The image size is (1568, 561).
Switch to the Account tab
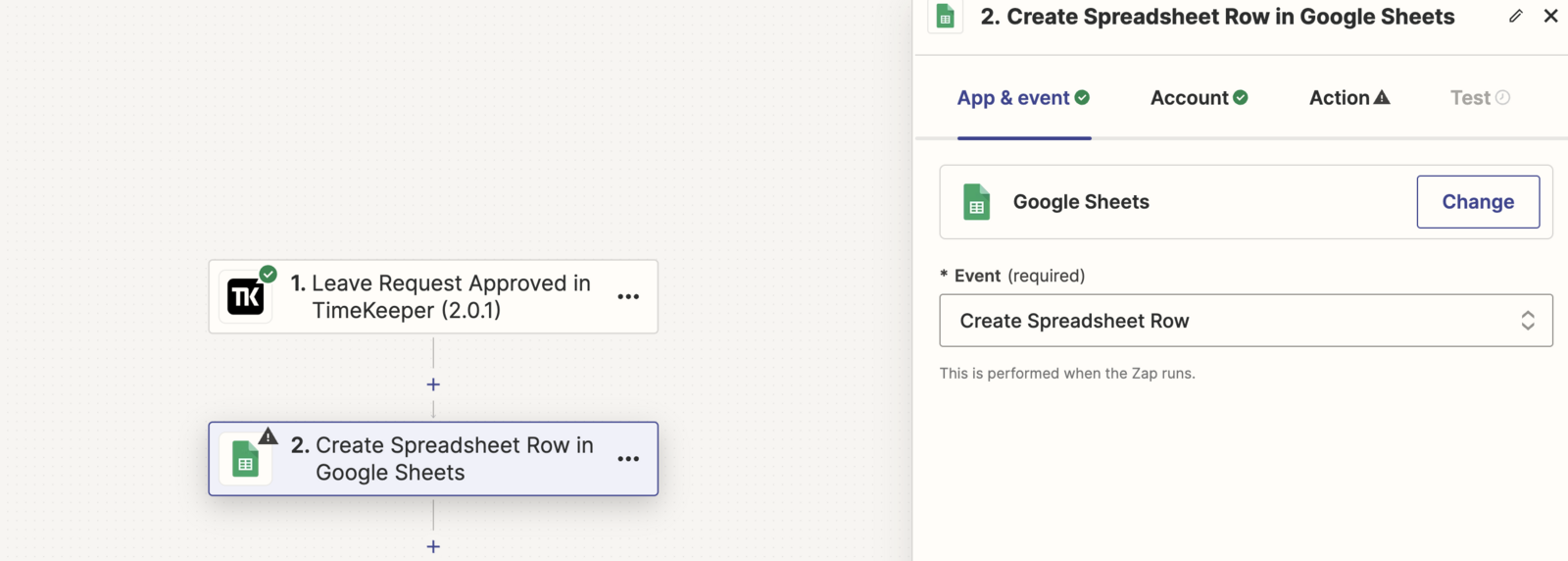point(1200,98)
